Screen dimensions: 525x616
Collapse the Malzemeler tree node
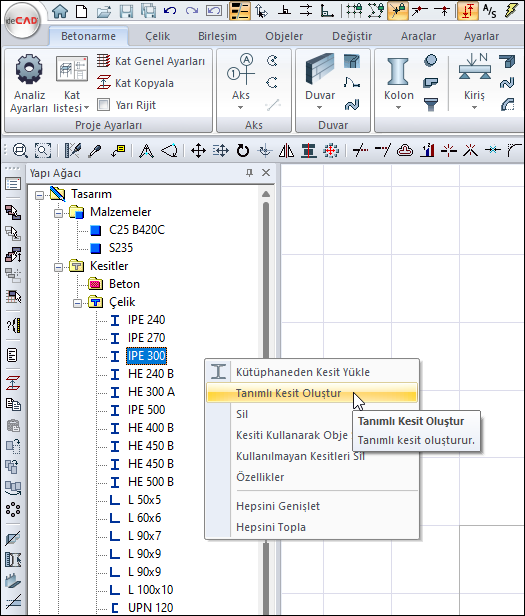coord(58,213)
